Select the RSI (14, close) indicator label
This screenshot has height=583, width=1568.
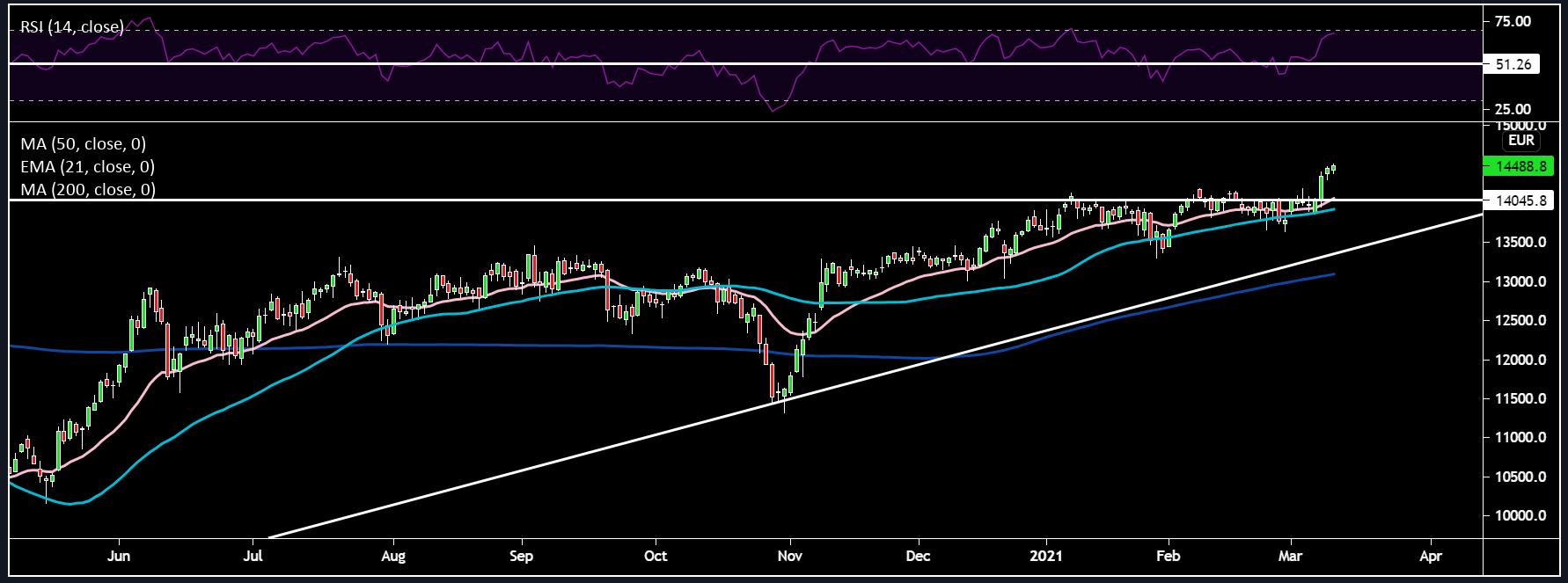pos(72,27)
